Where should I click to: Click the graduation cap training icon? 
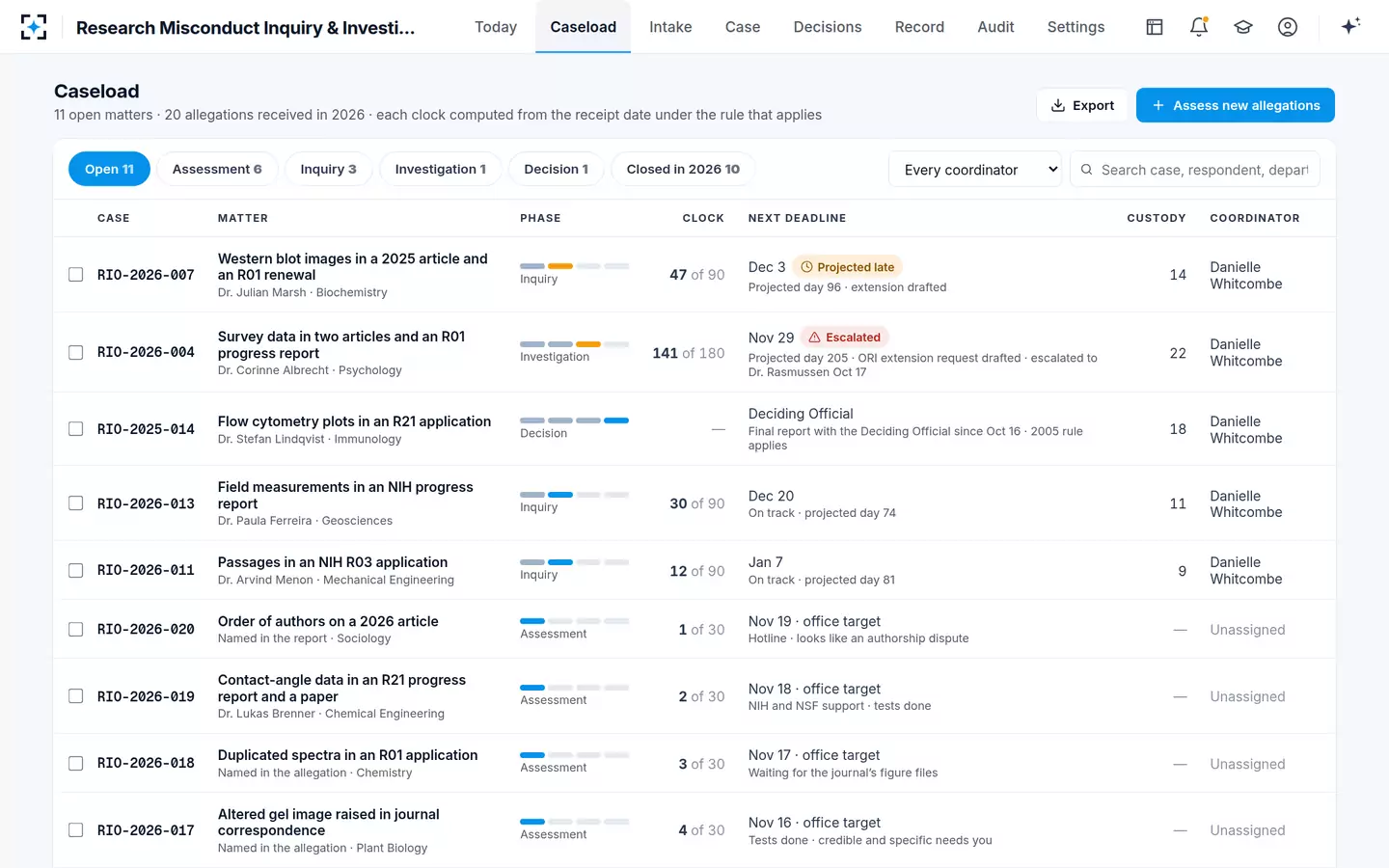[x=1243, y=27]
